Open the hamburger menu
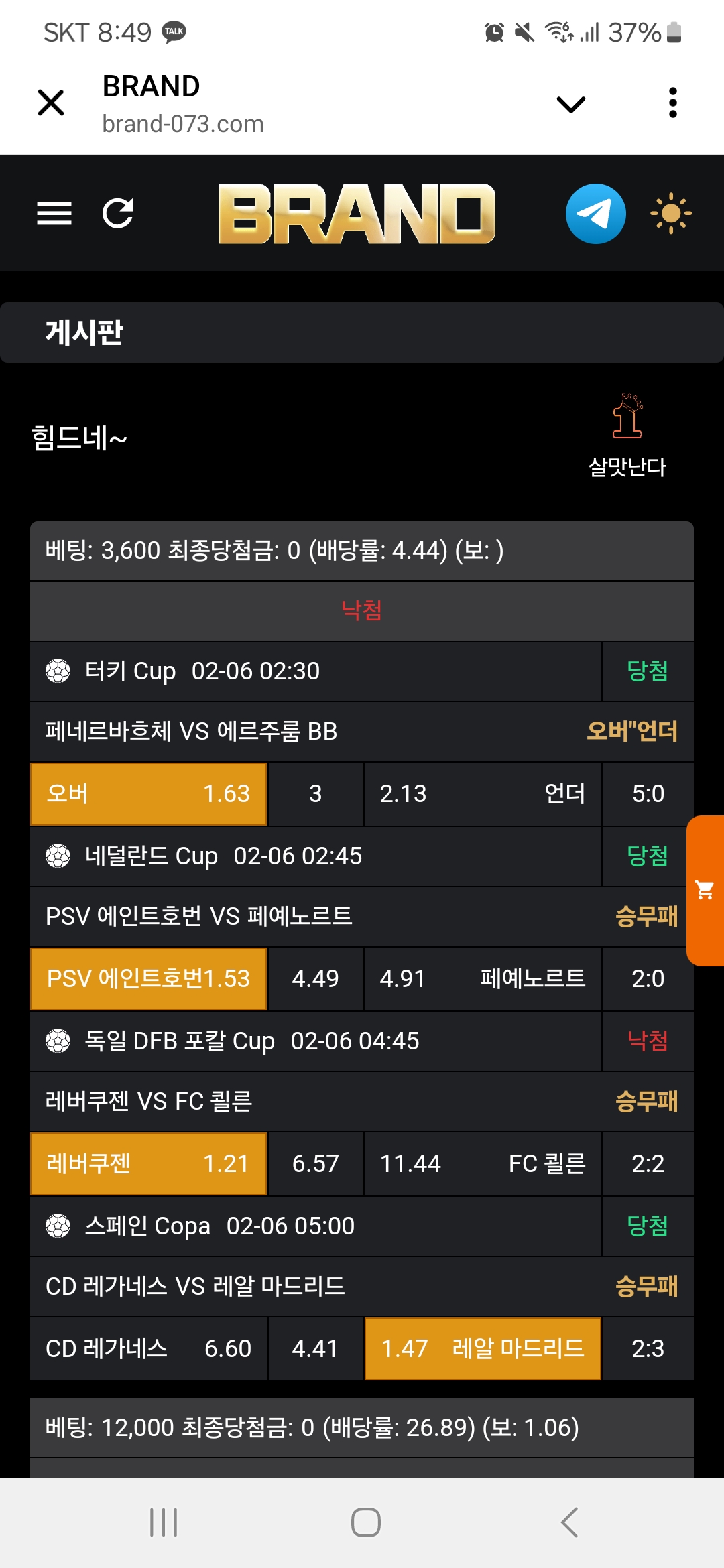This screenshot has height=1568, width=724. [54, 214]
